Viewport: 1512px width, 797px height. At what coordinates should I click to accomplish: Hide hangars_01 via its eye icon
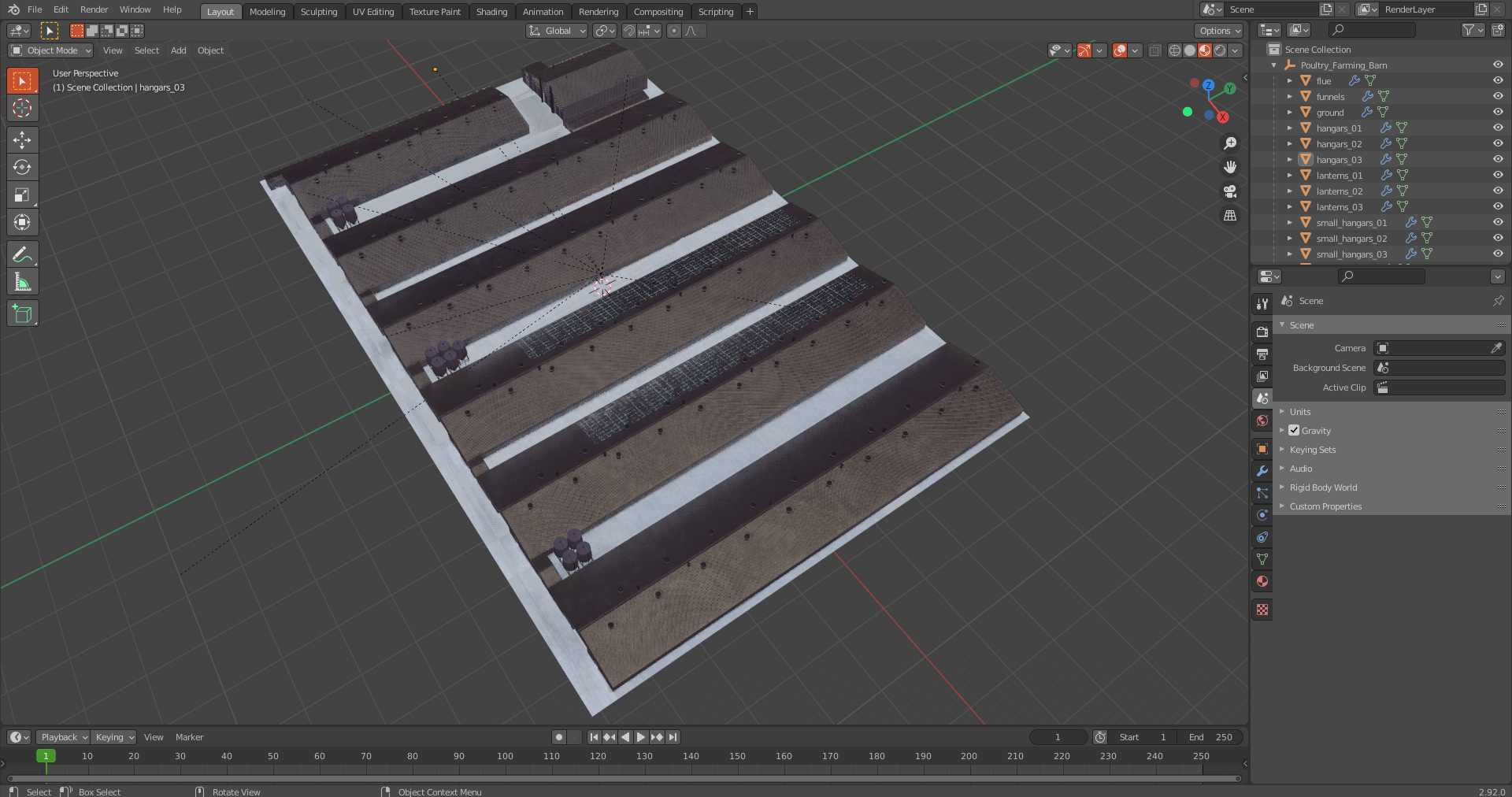coord(1498,128)
